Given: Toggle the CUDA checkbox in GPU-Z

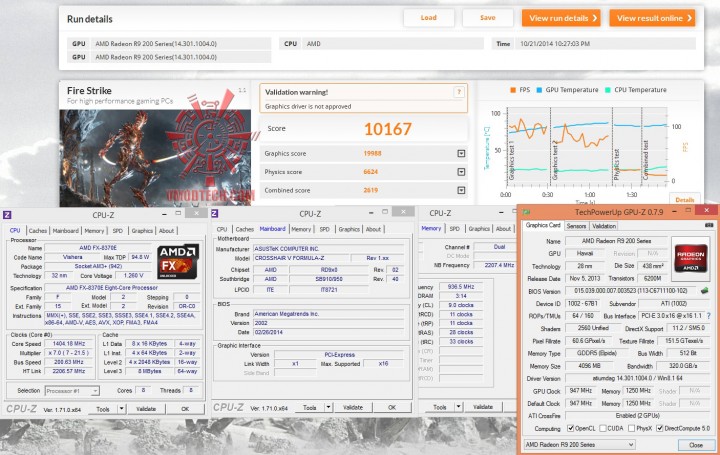Looking at the screenshot, I should point(602,428).
